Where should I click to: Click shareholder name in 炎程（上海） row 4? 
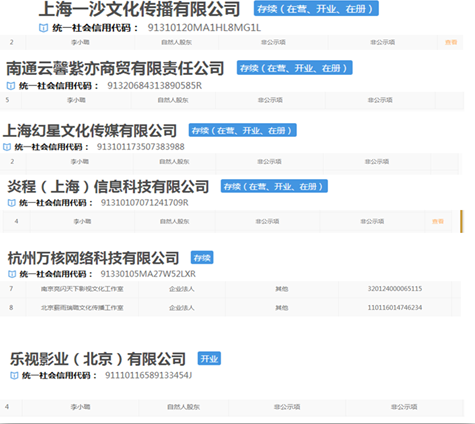point(82,221)
